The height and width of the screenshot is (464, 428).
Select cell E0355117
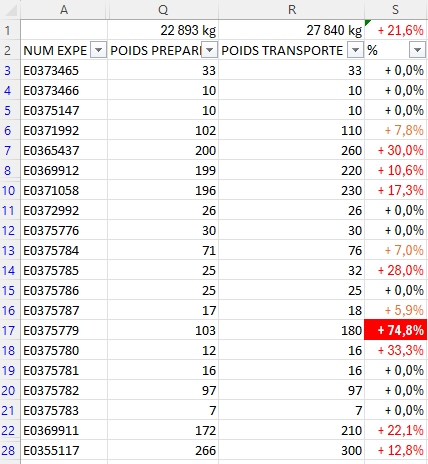click(x=64, y=451)
